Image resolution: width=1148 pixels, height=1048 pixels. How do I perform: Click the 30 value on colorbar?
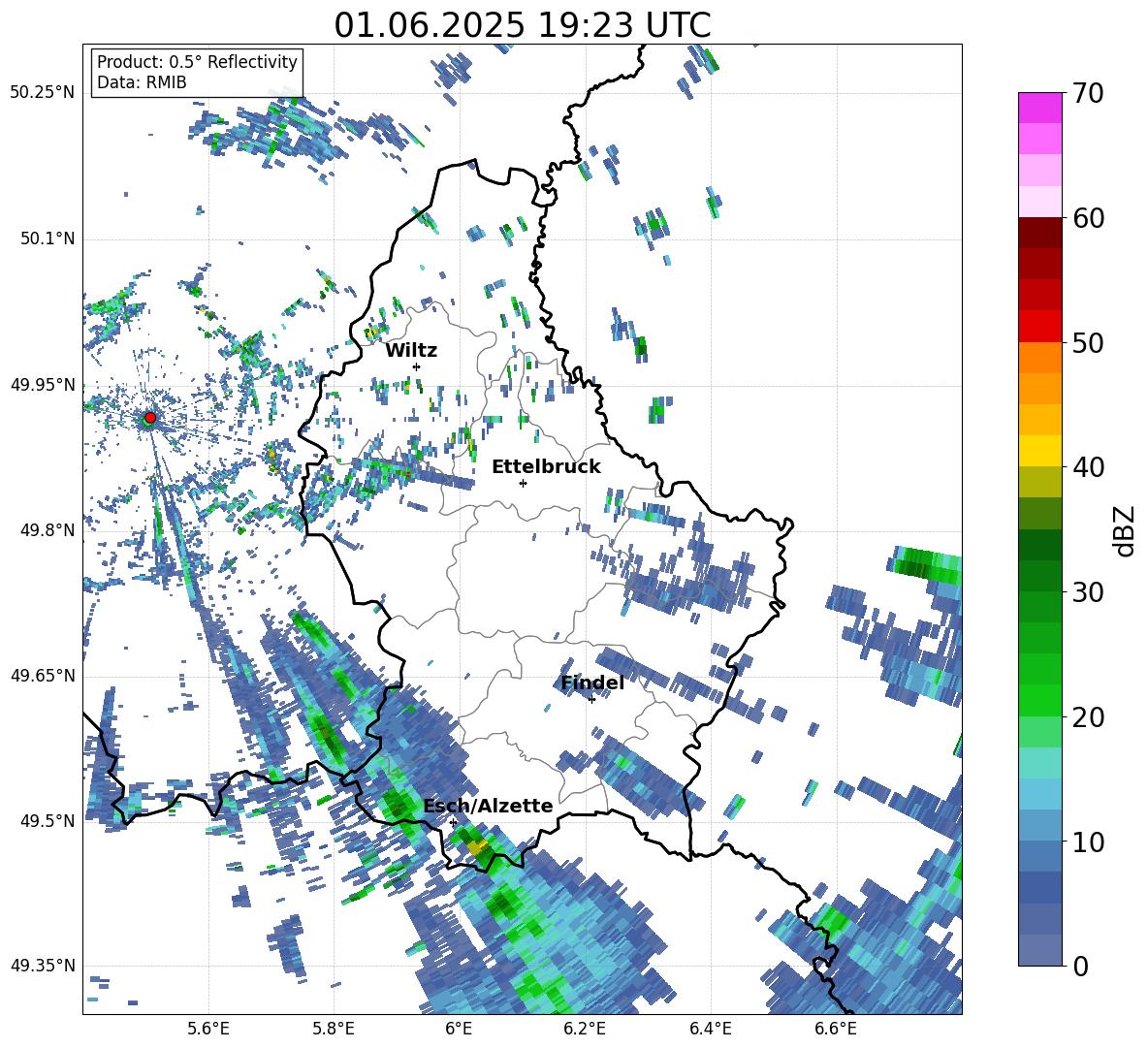(1088, 592)
